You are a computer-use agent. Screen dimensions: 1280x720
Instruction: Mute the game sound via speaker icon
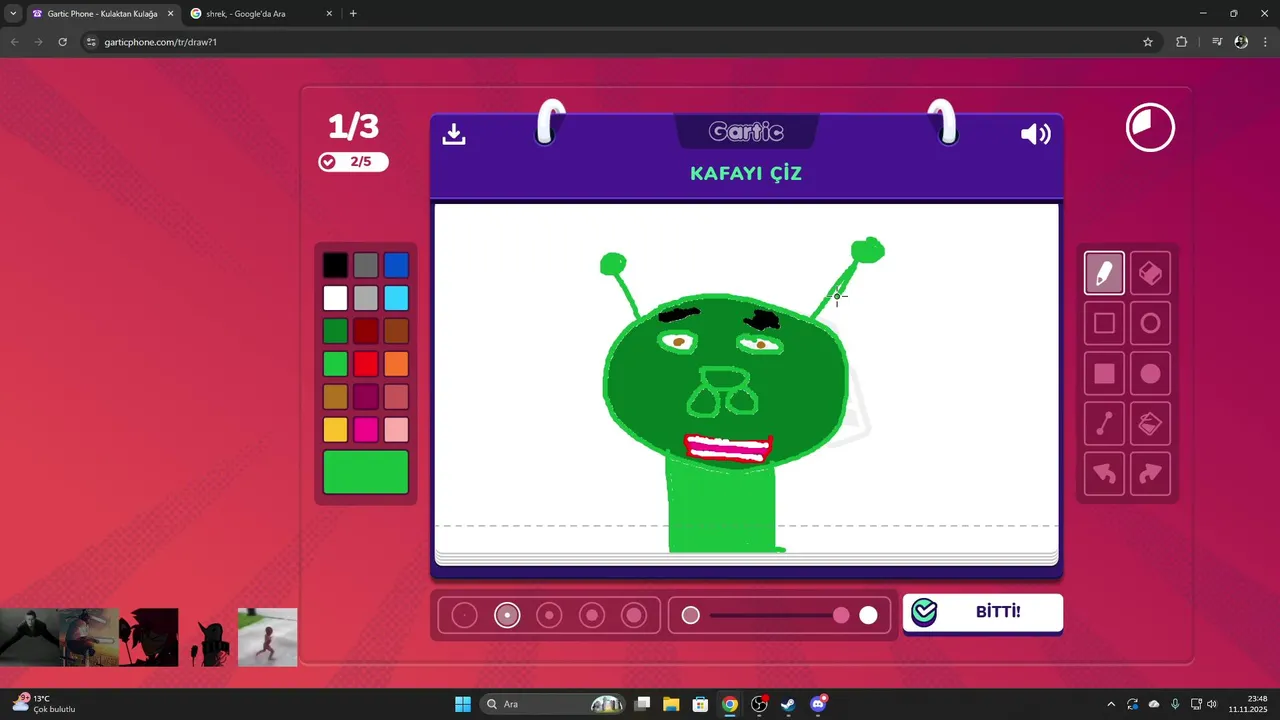[x=1035, y=134]
